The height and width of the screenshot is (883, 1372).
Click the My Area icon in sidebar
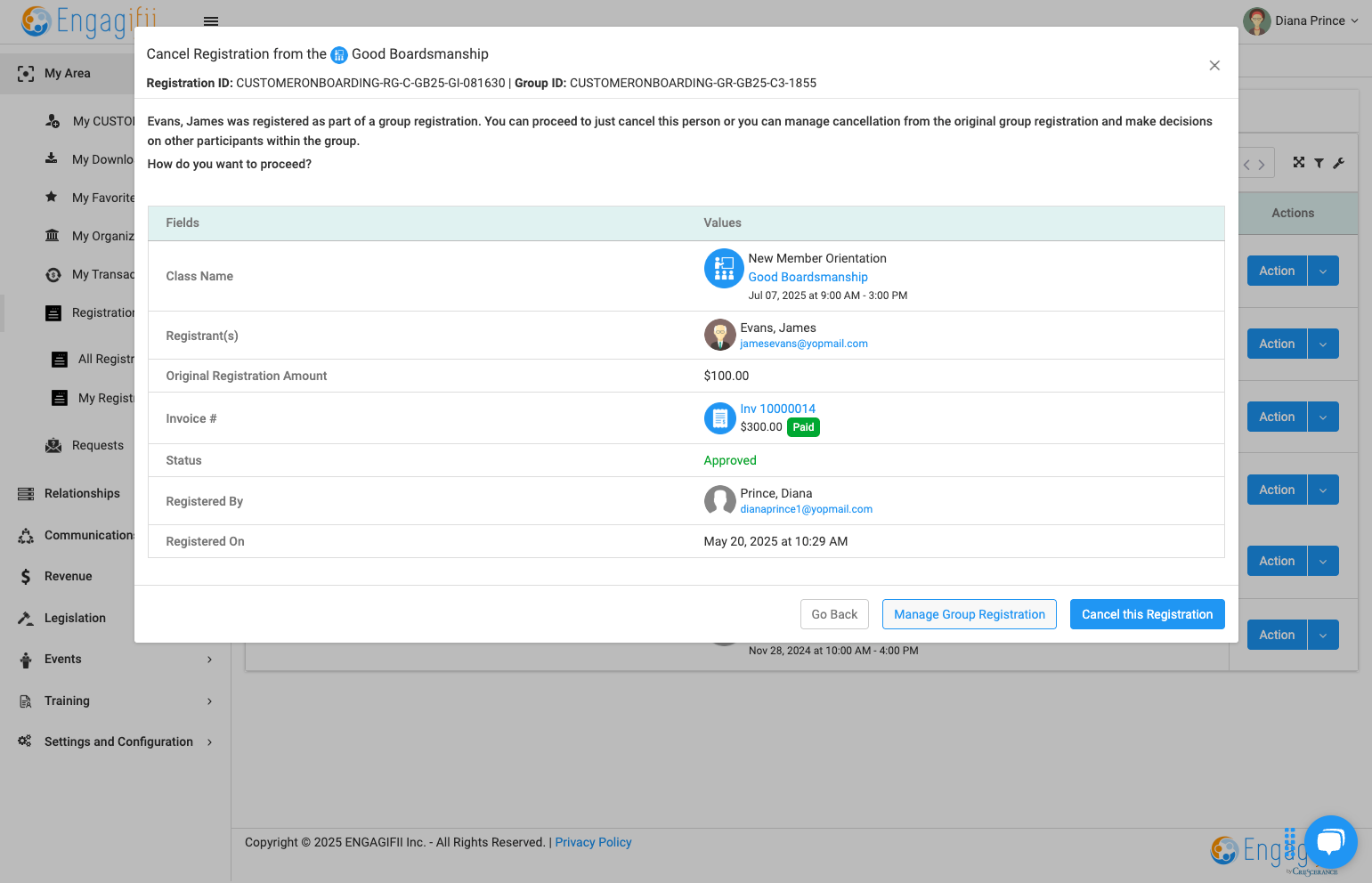[26, 74]
